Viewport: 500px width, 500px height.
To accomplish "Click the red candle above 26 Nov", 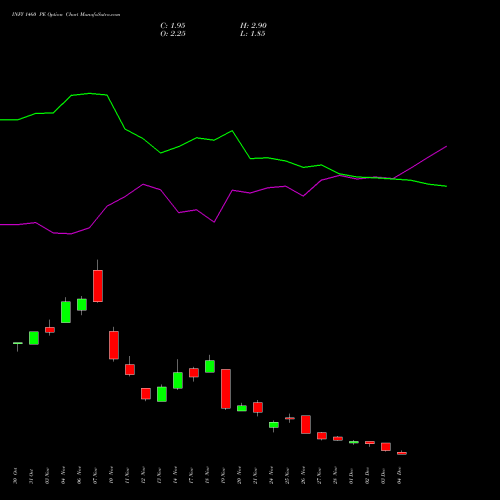I will [x=306, y=424].
